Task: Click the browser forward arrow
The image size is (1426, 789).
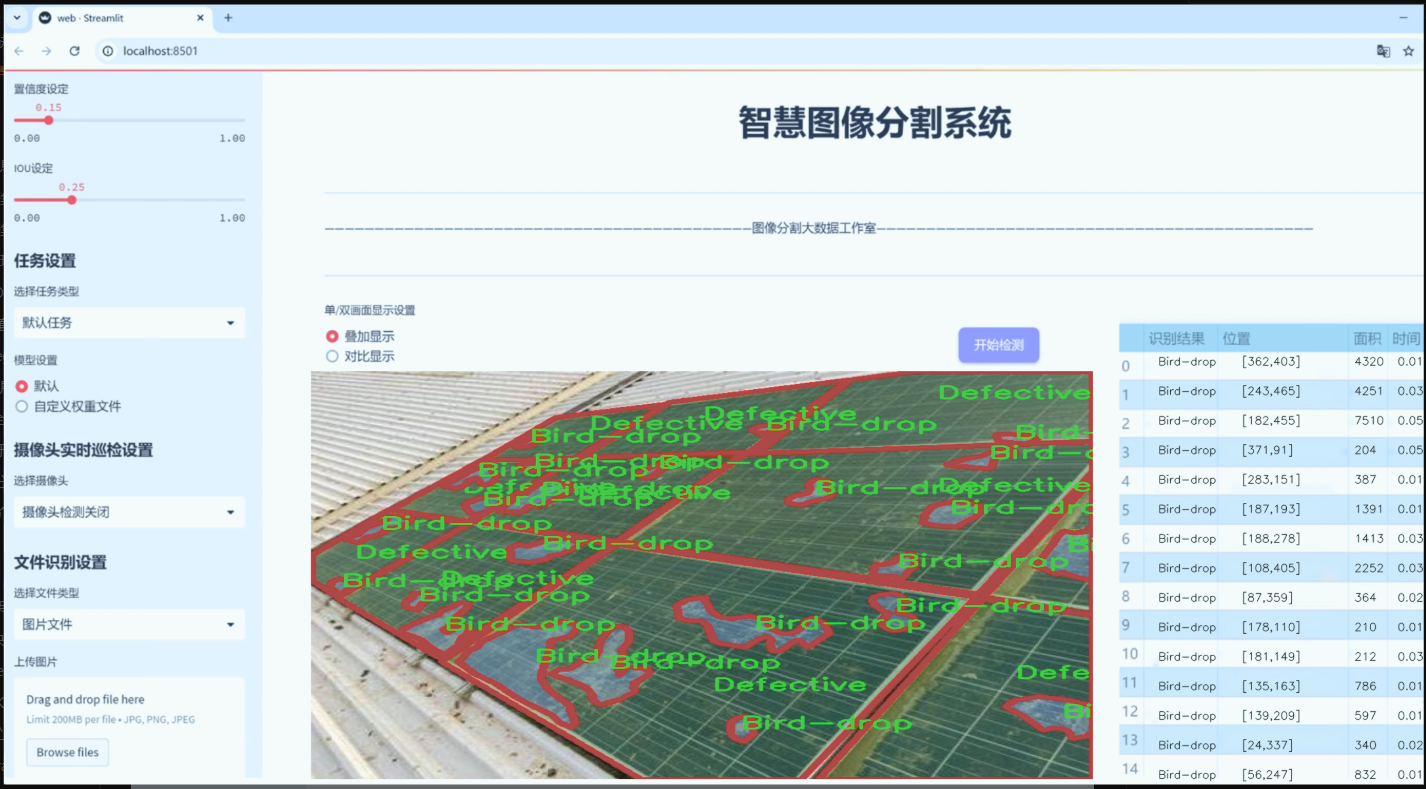Action: [x=46, y=51]
